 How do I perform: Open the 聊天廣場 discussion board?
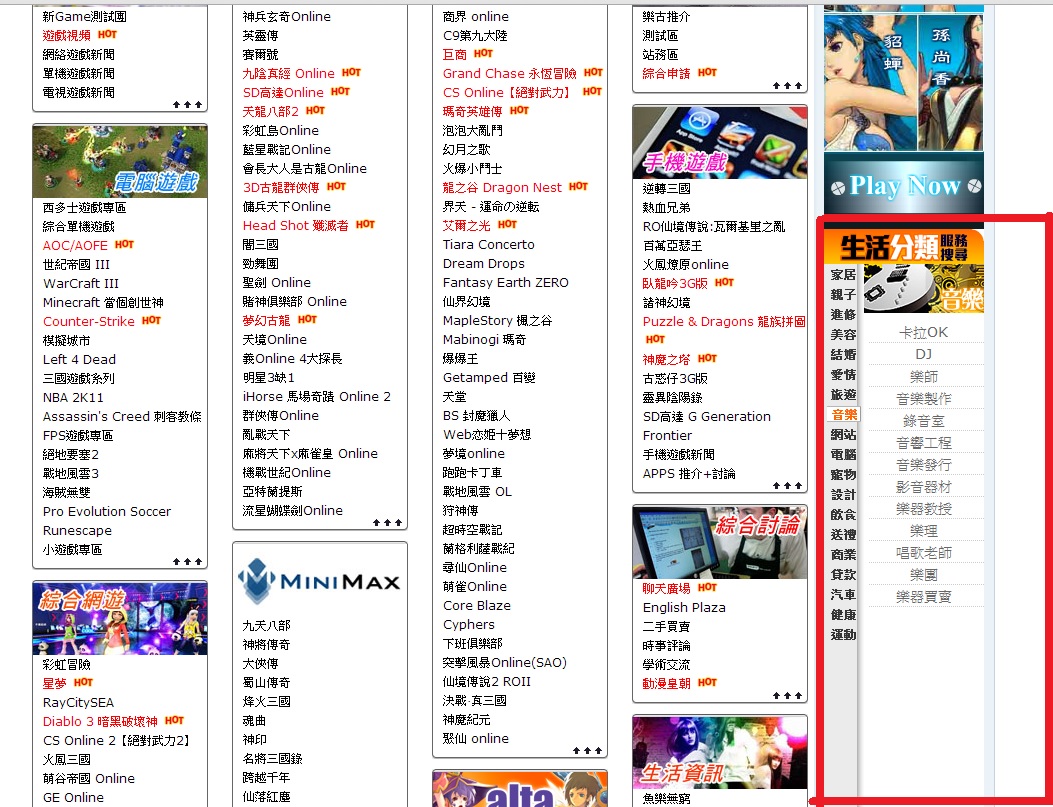(x=666, y=589)
